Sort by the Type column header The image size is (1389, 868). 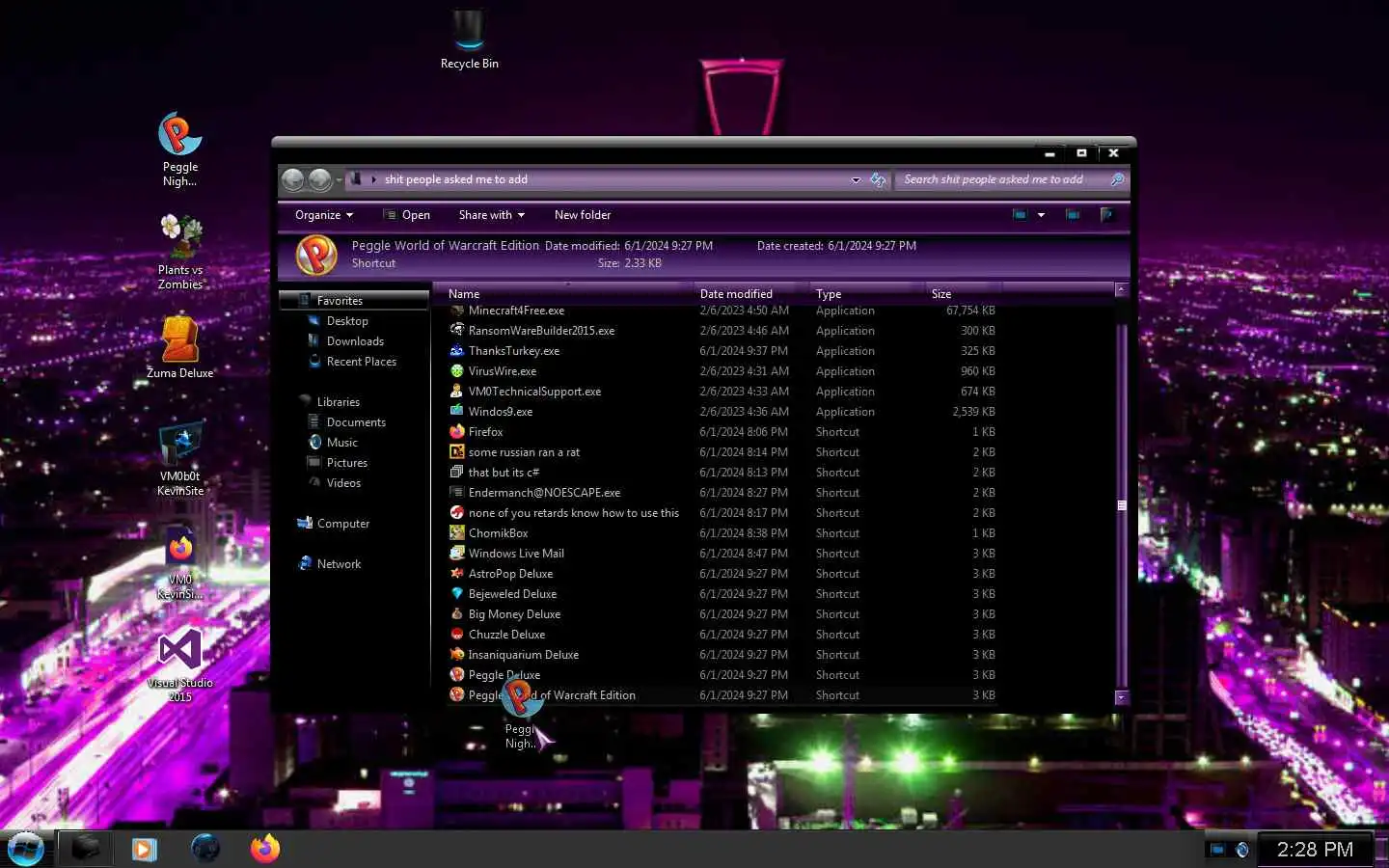click(x=868, y=294)
